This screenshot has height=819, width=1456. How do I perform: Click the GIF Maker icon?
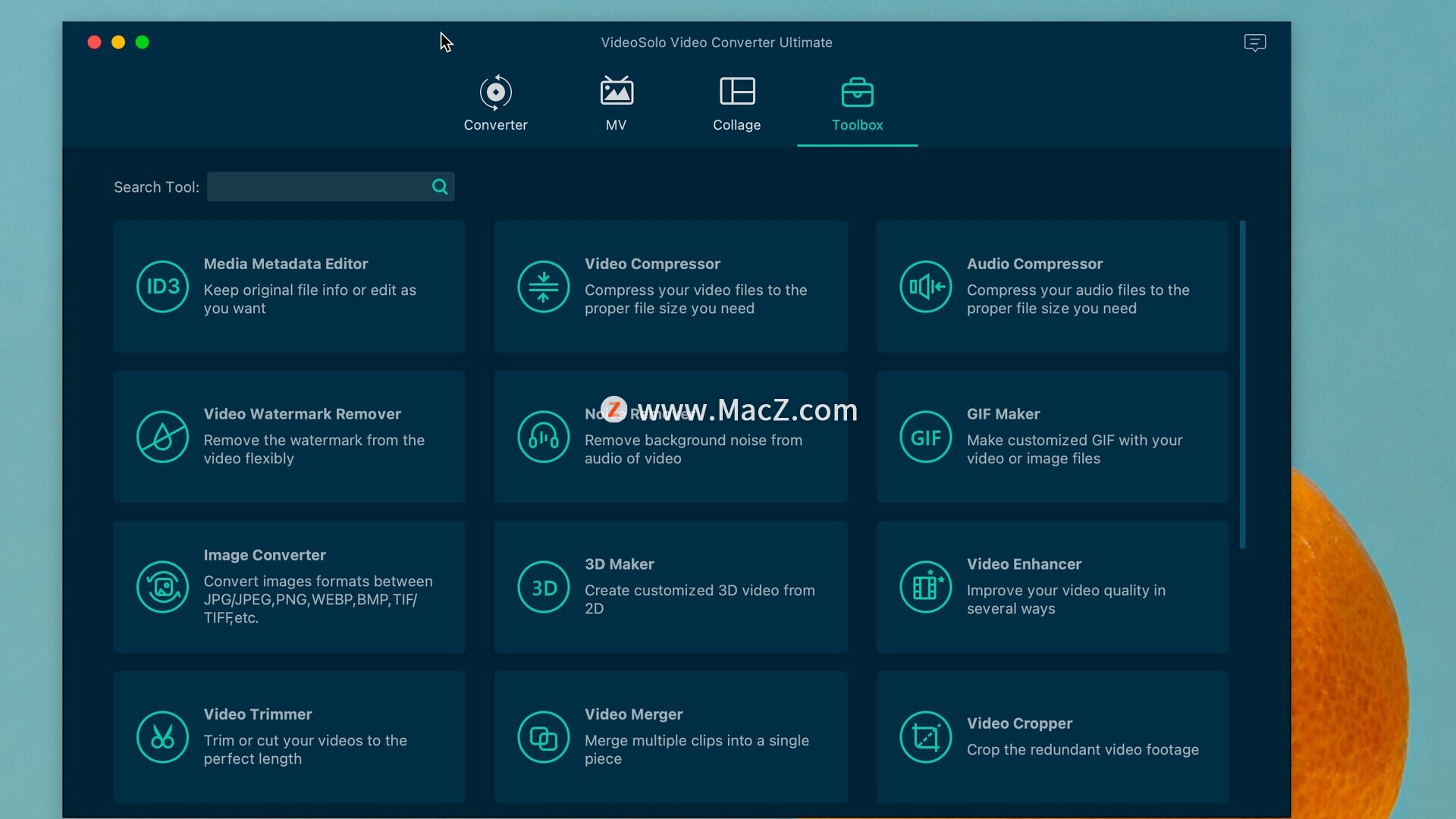point(925,437)
